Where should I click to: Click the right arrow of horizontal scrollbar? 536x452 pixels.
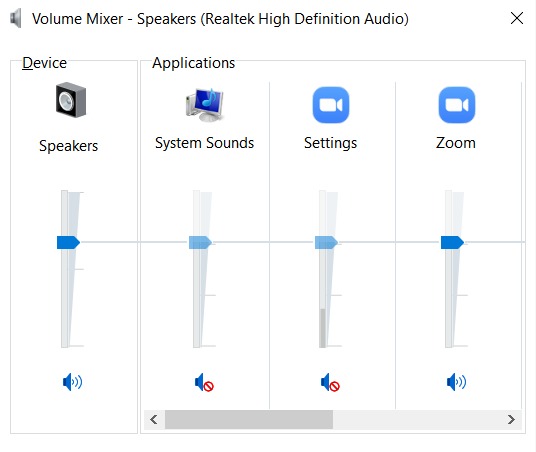tap(511, 420)
